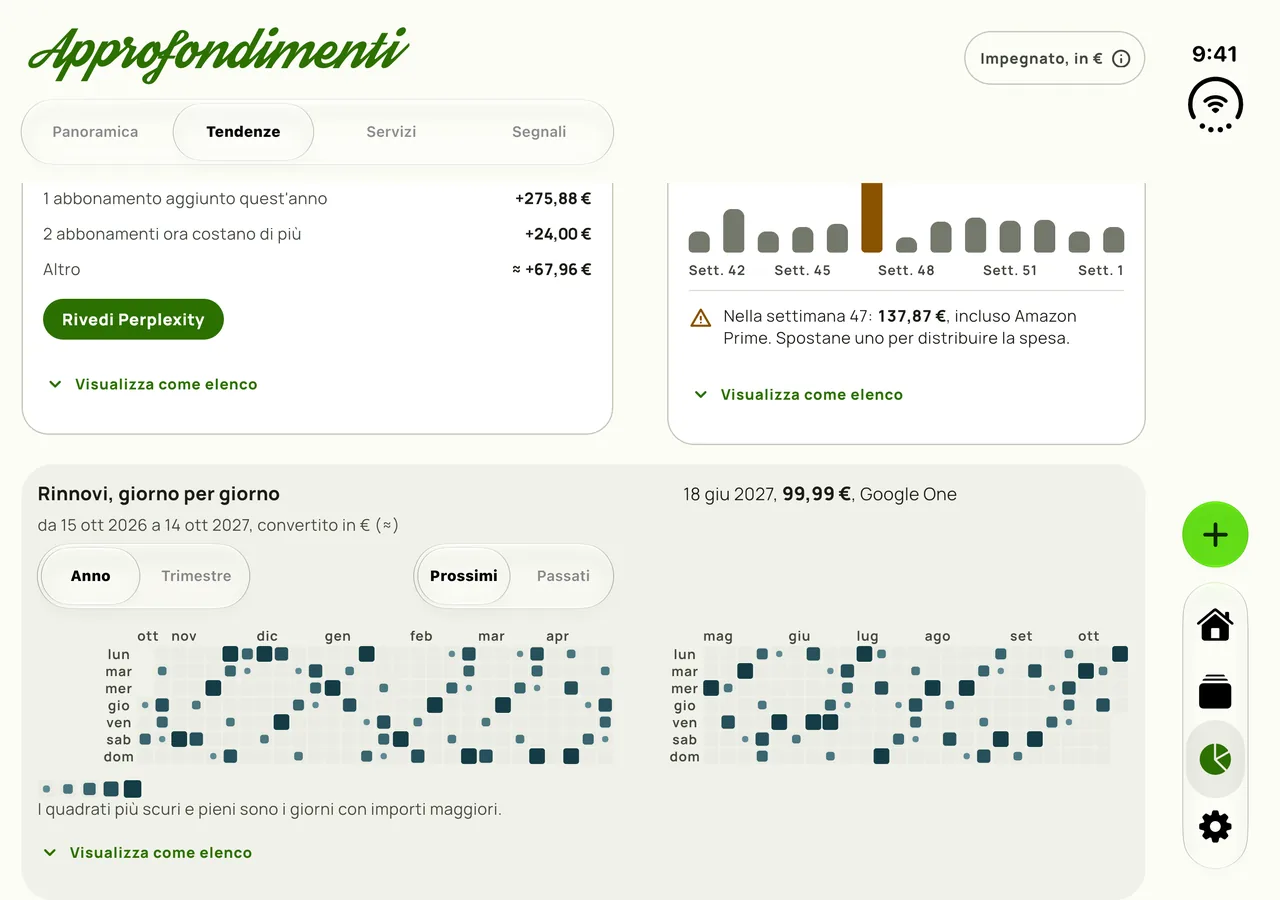Open the Panoramica tab
The width and height of the screenshot is (1280, 900).
pos(95,132)
